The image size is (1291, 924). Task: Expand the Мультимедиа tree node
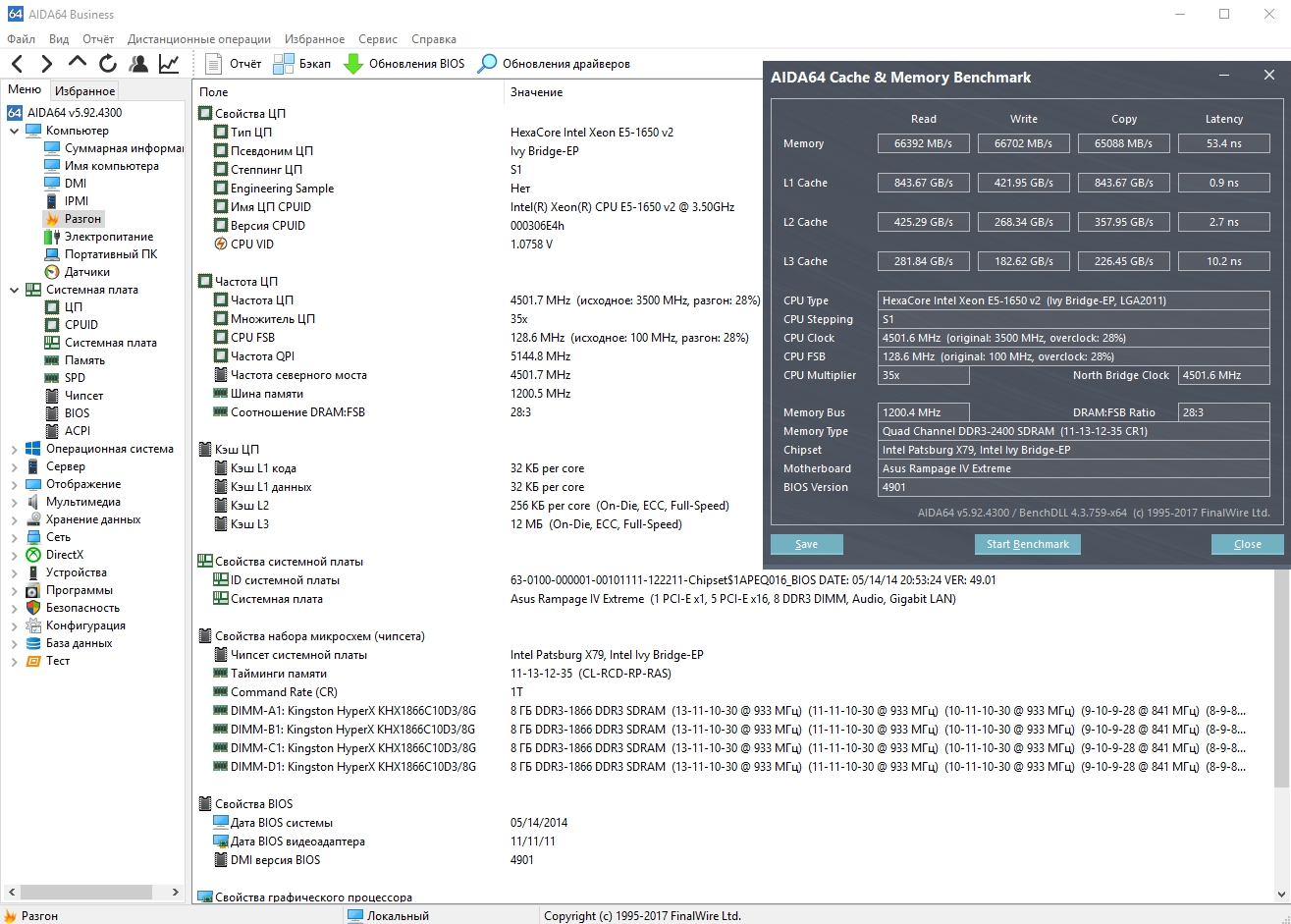15,502
